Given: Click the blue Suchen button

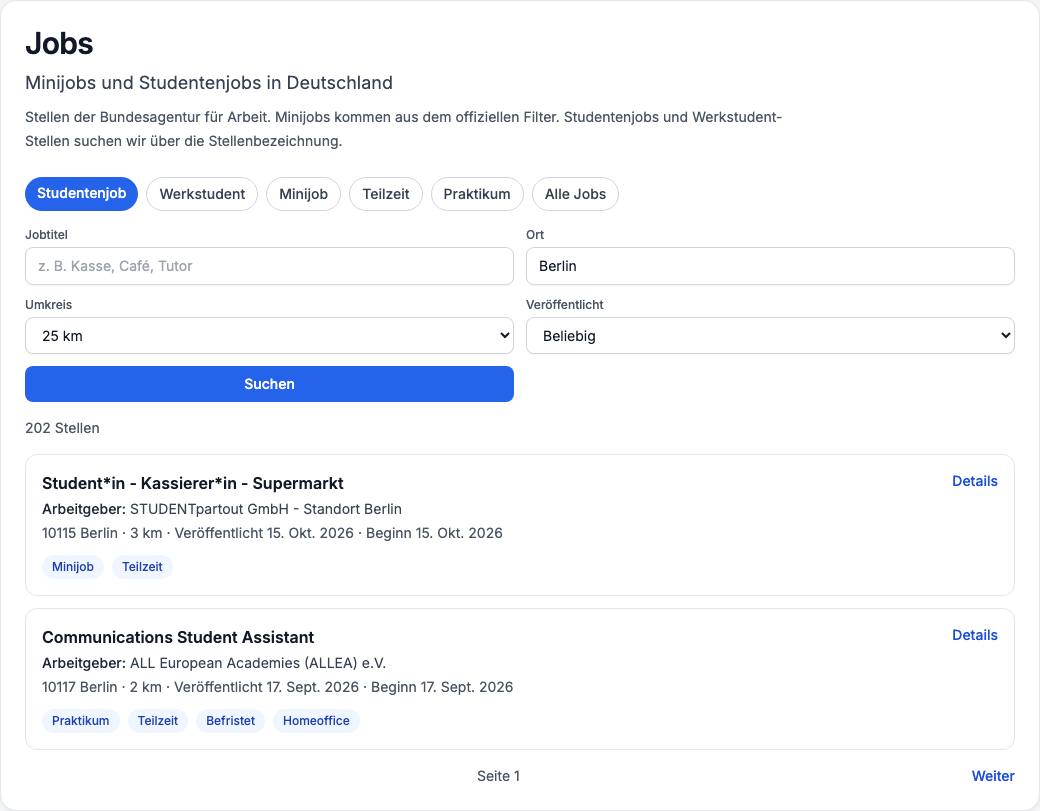Looking at the screenshot, I should (269, 384).
